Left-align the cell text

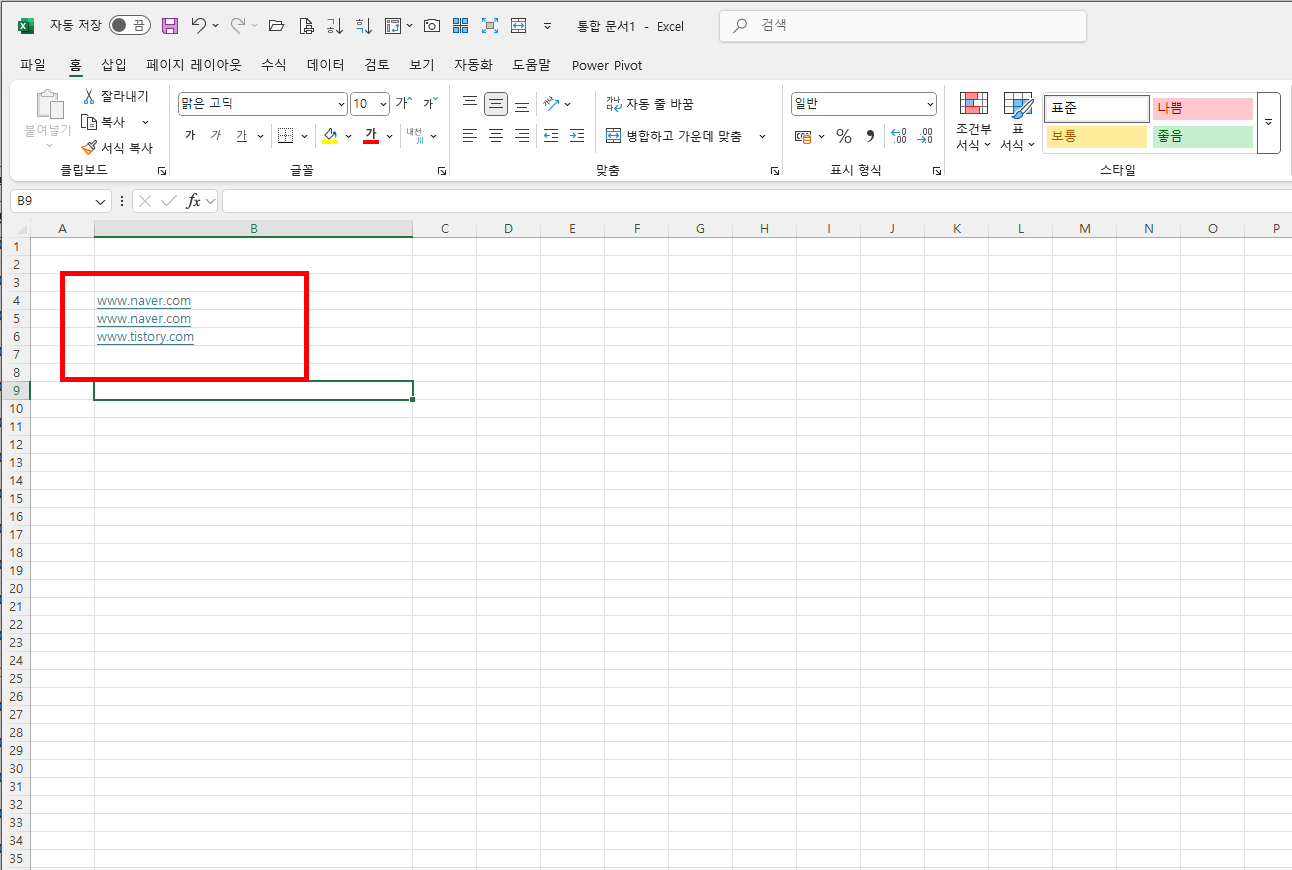470,136
